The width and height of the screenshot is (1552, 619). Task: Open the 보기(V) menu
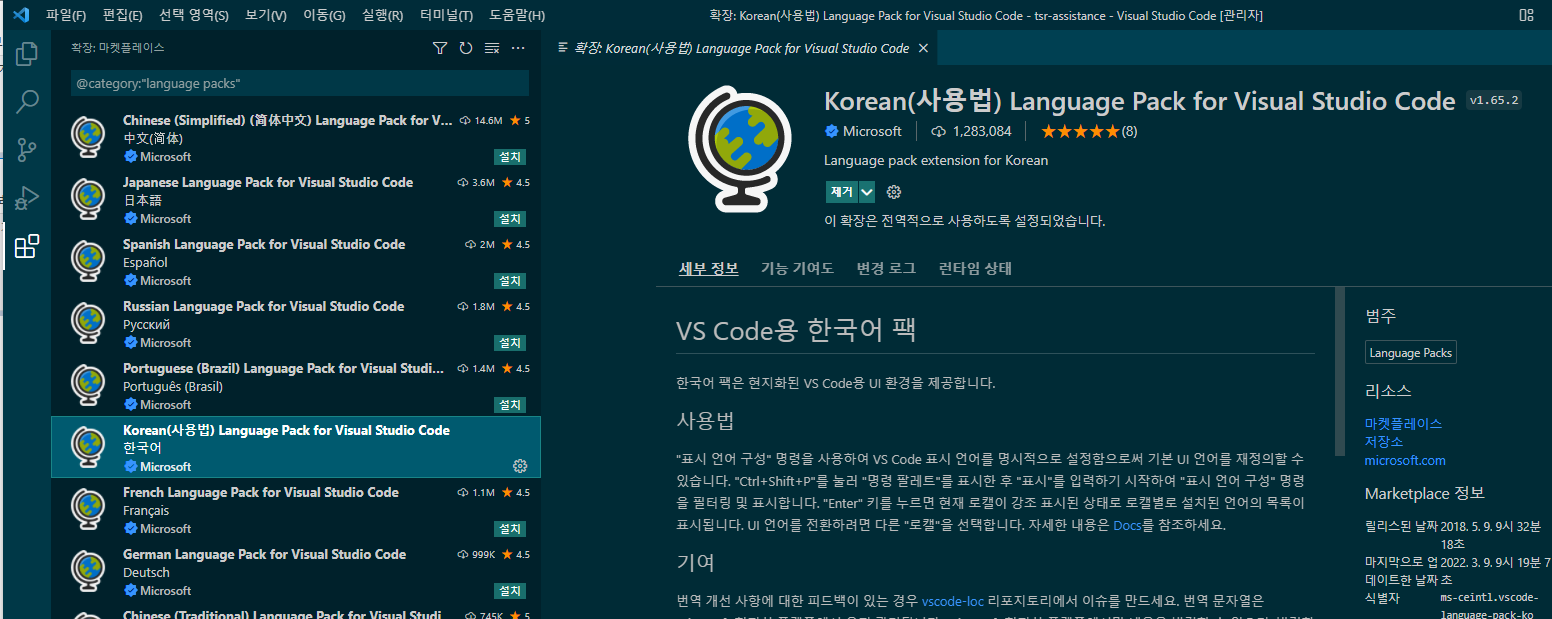click(x=266, y=15)
